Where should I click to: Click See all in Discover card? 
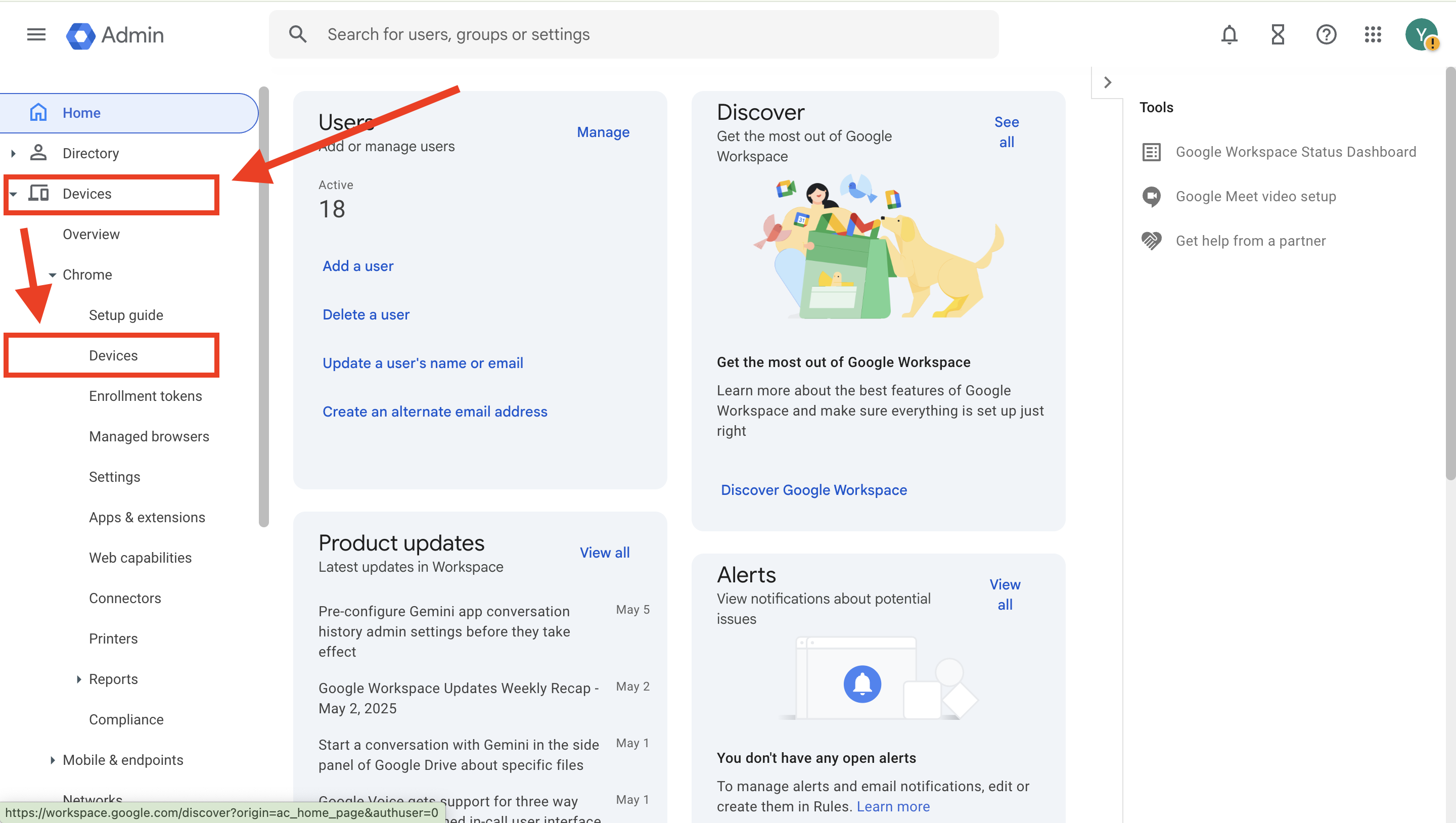pos(1006,132)
